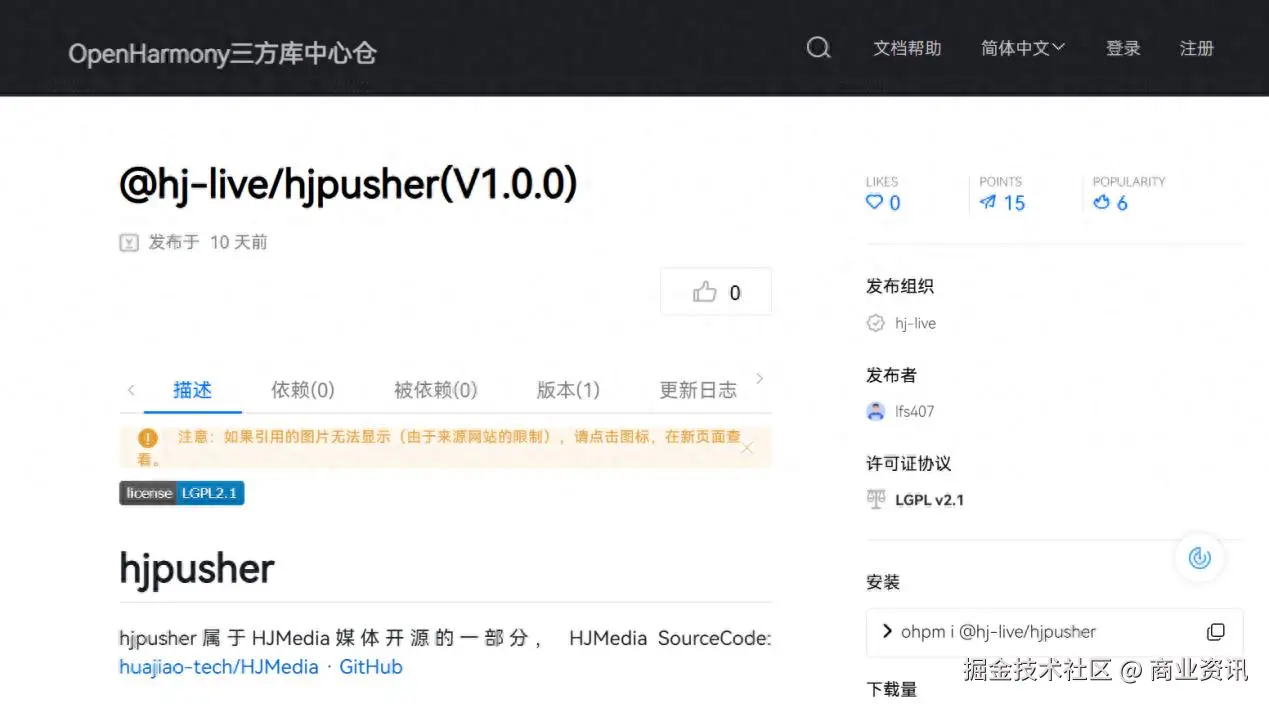The width and height of the screenshot is (1269, 704).
Task: Click the LIKES heart icon
Action: click(x=874, y=202)
